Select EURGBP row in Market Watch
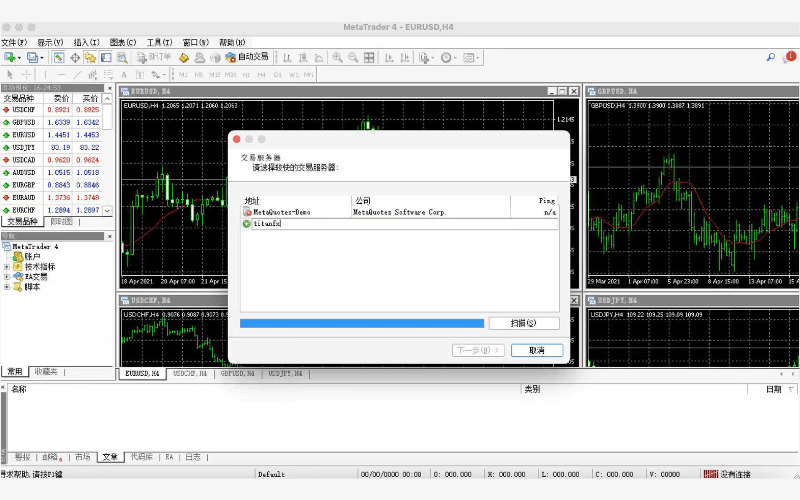This screenshot has height=500, width=800. click(52, 185)
